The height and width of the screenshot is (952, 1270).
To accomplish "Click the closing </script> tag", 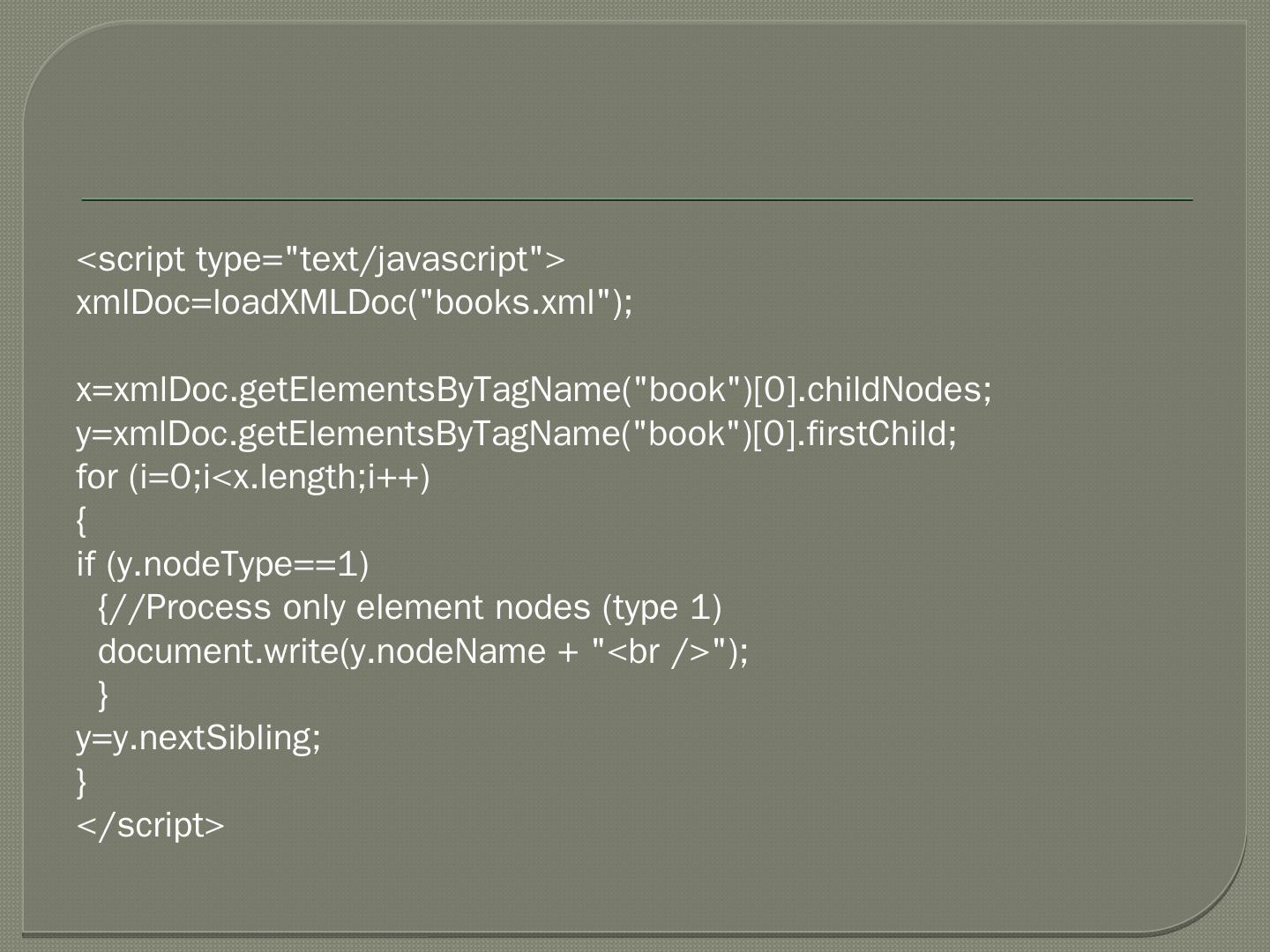I will pos(151,825).
